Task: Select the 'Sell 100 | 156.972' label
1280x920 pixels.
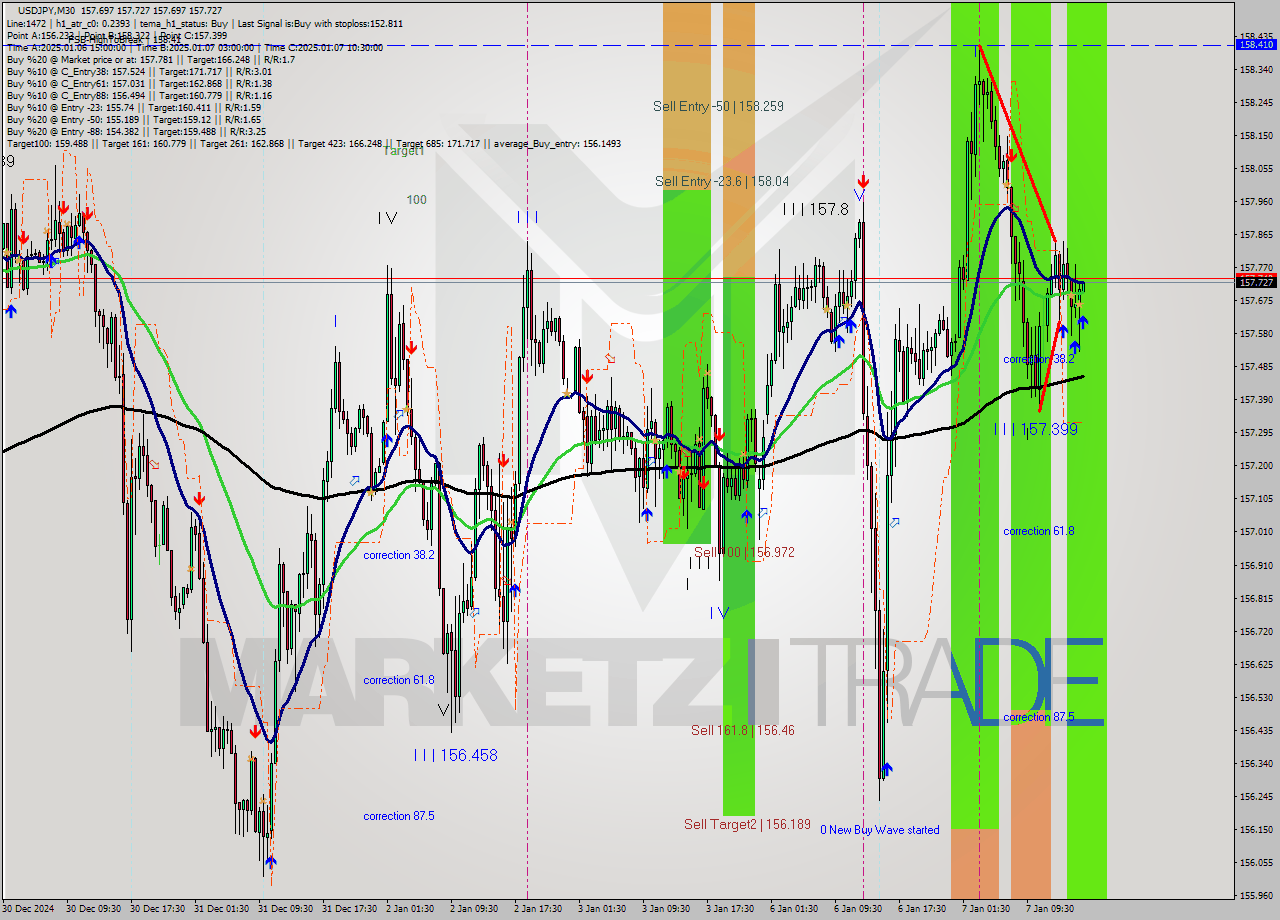Action: (744, 552)
